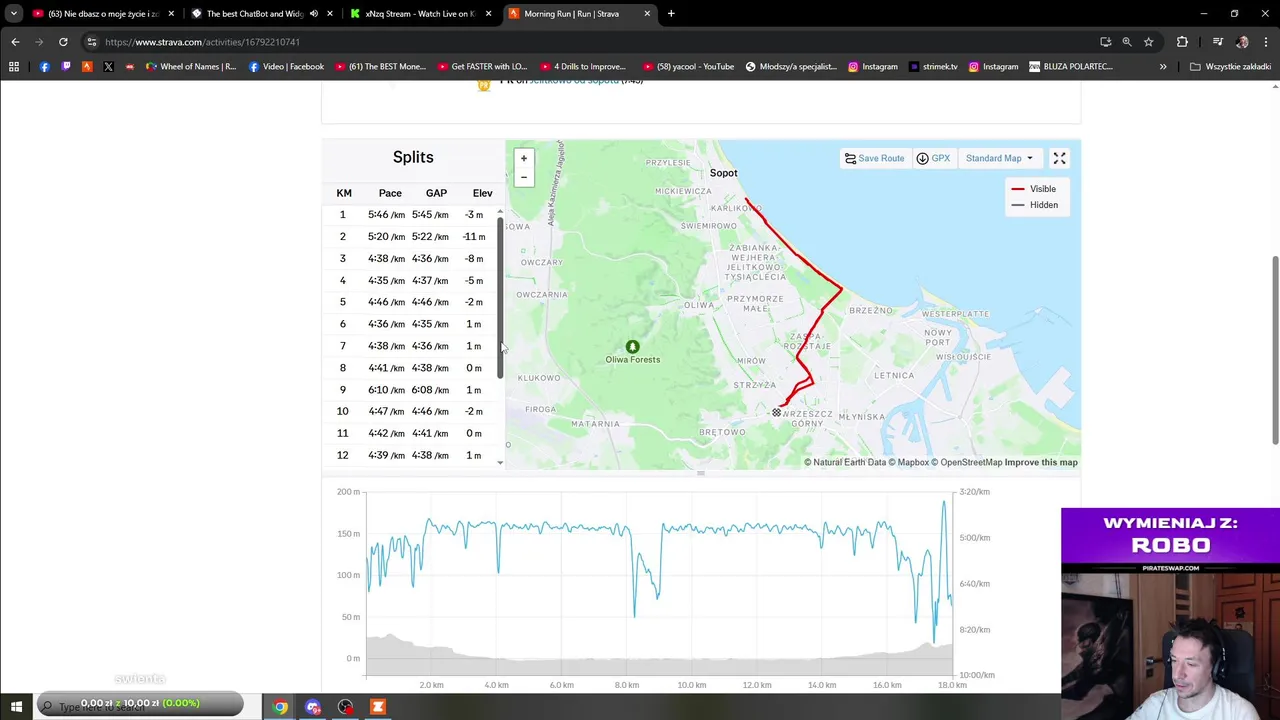Open the browser zoom magnifier icon
1280x720 pixels.
point(1127,42)
